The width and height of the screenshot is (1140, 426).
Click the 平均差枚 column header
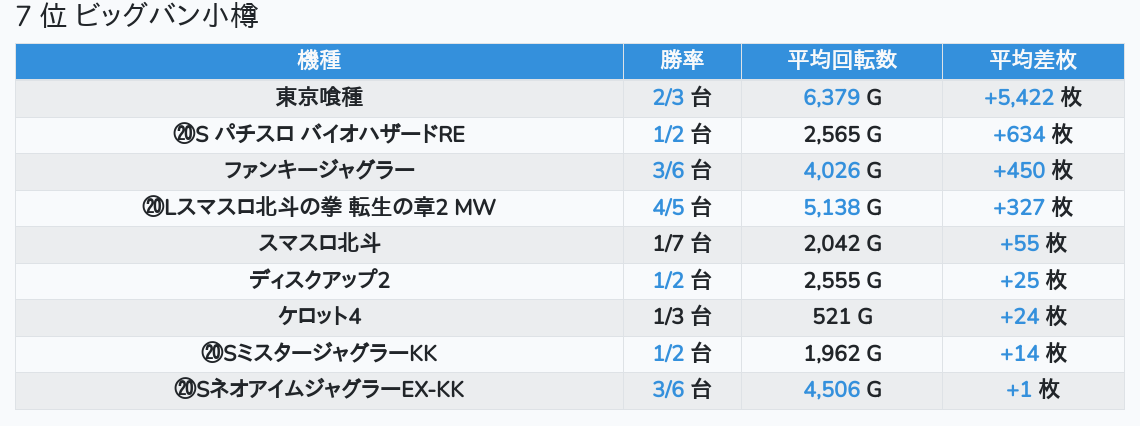tap(1033, 60)
